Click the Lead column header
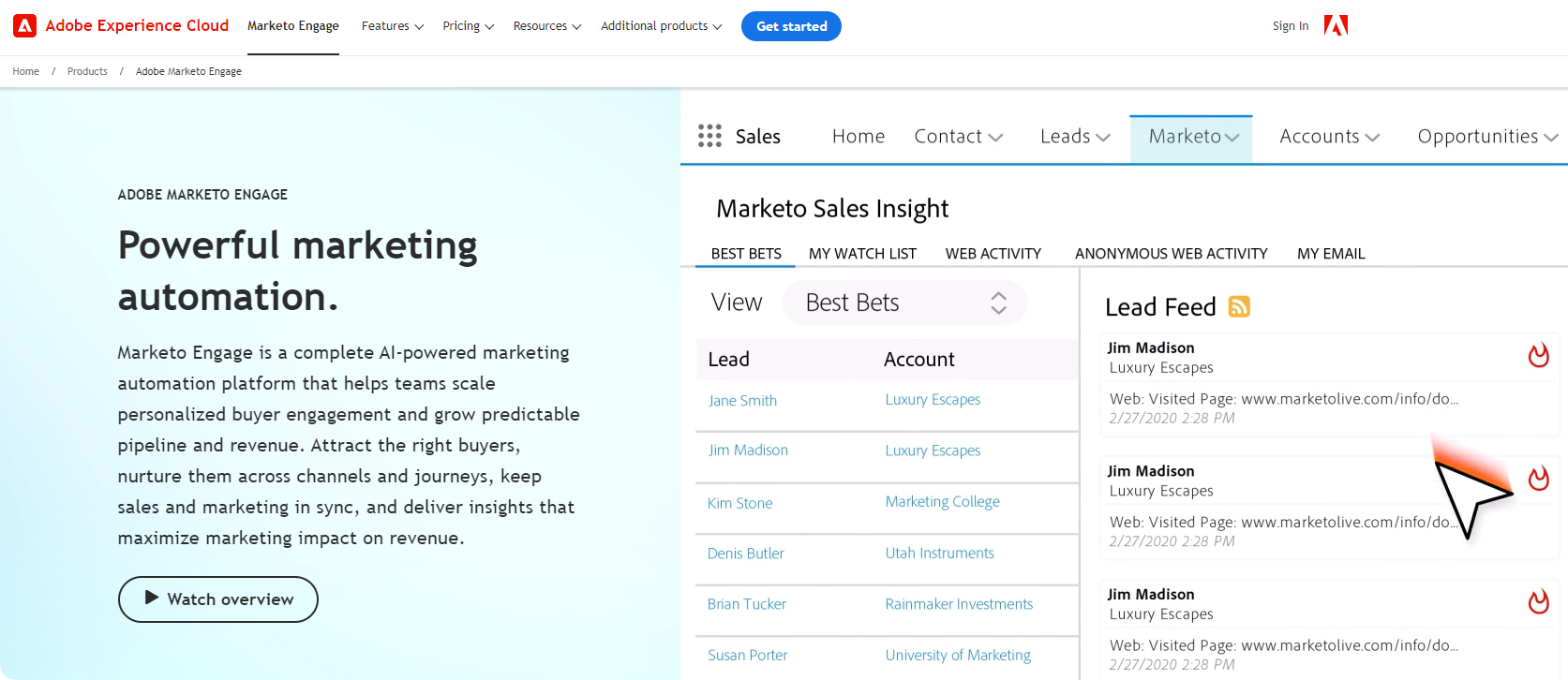The height and width of the screenshot is (680, 1568). coord(728,360)
